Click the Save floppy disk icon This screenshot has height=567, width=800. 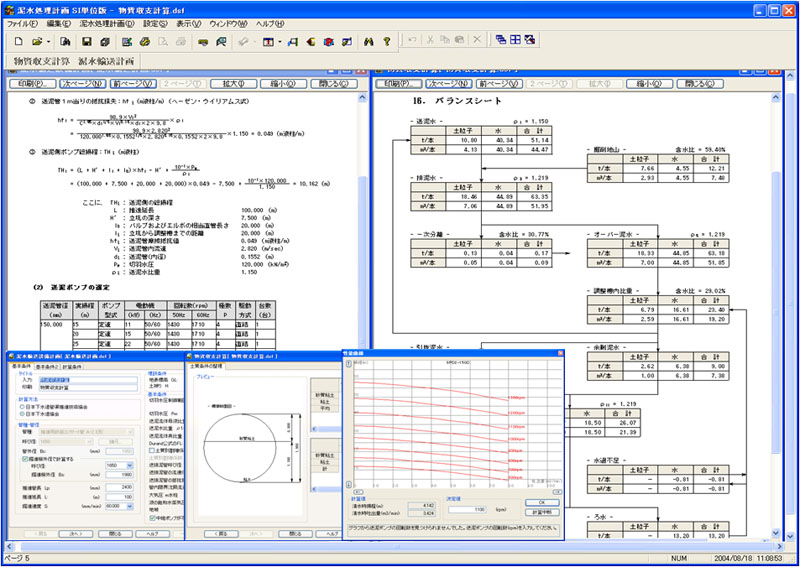[x=87, y=42]
